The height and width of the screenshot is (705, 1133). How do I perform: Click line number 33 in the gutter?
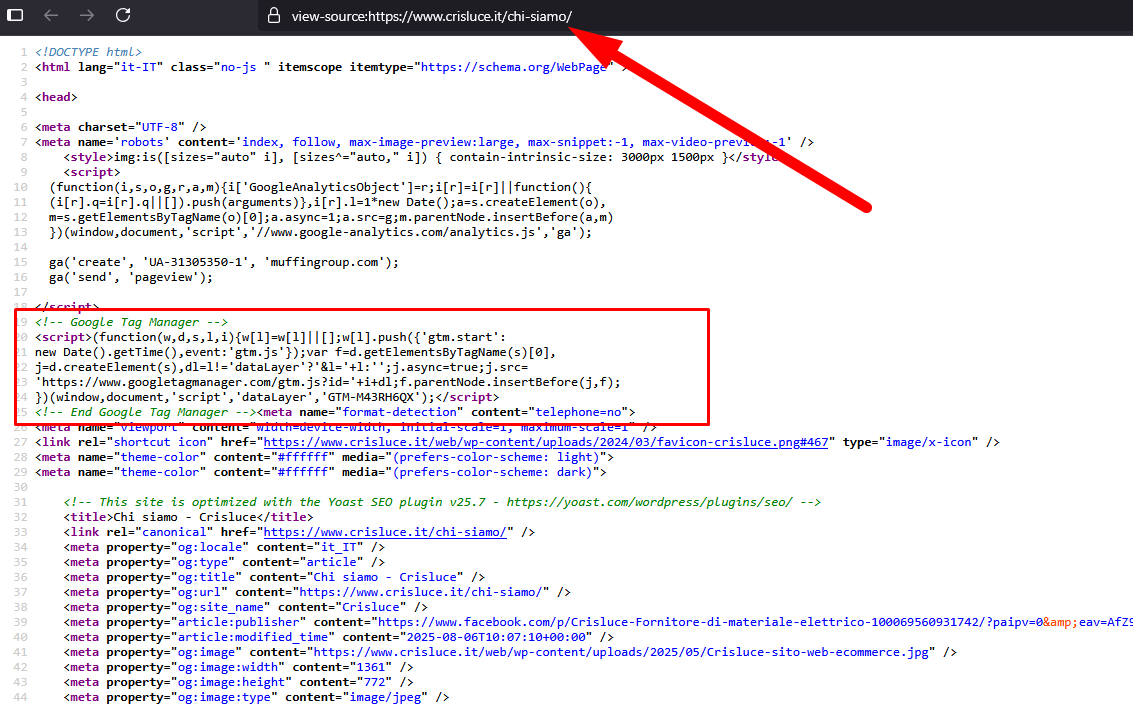click(x=20, y=532)
